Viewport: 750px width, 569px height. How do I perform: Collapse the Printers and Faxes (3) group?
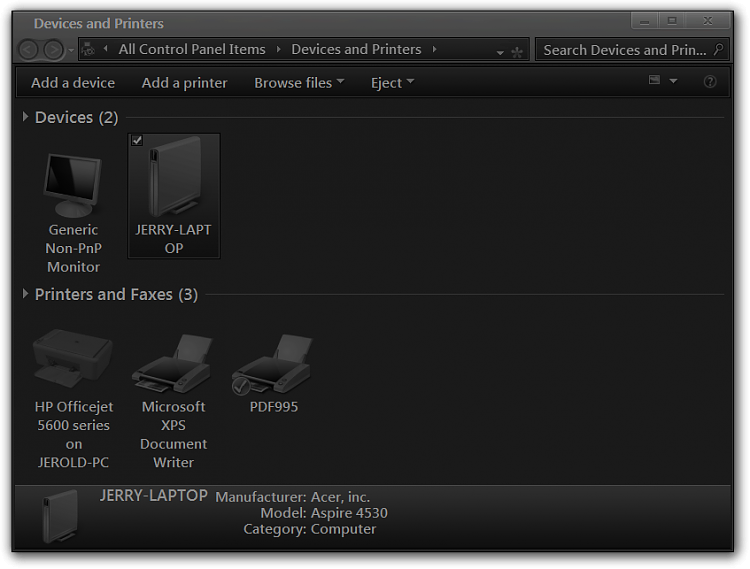25,294
